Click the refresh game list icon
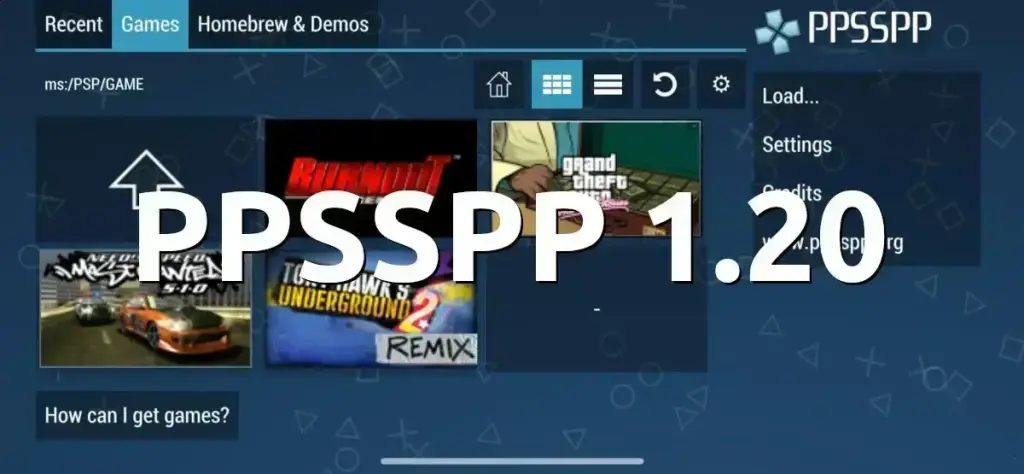Screen dimensions: 1024x474 665,84
